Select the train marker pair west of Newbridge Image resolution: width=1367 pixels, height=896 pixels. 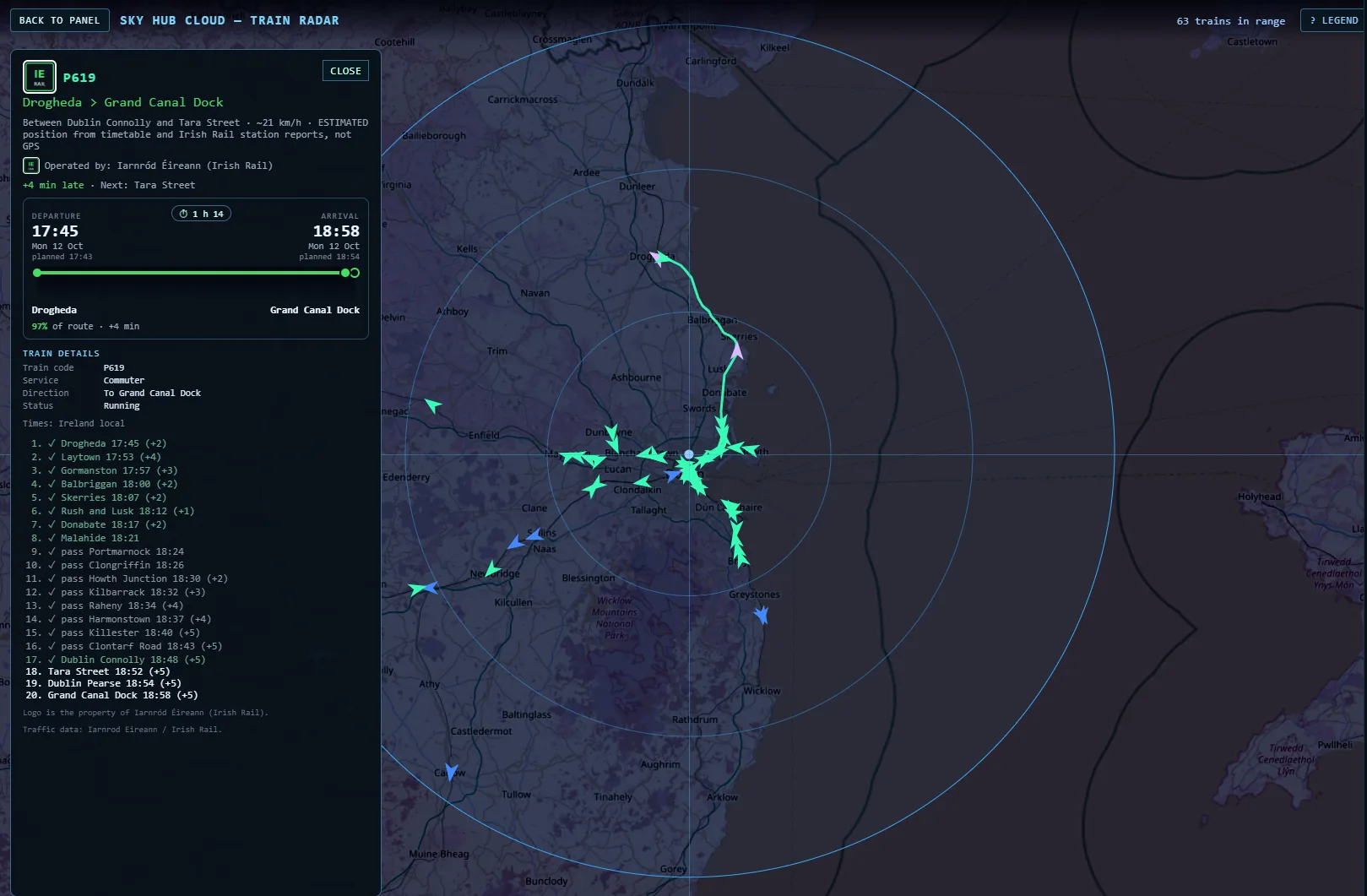coord(423,588)
